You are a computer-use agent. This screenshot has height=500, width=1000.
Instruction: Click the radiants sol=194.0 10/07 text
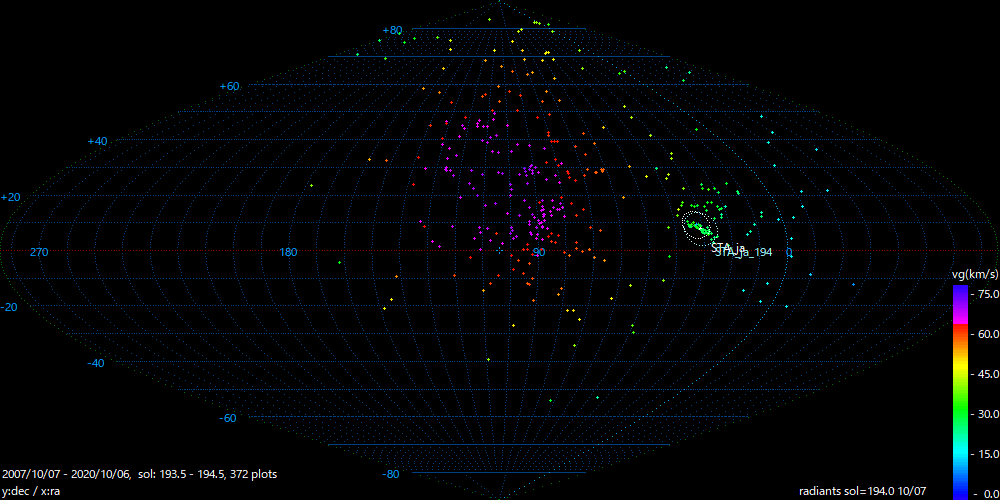pyautogui.click(x=863, y=491)
